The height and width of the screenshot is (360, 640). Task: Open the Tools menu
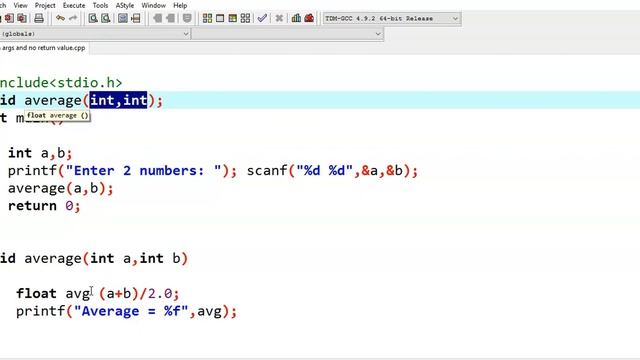point(100,5)
